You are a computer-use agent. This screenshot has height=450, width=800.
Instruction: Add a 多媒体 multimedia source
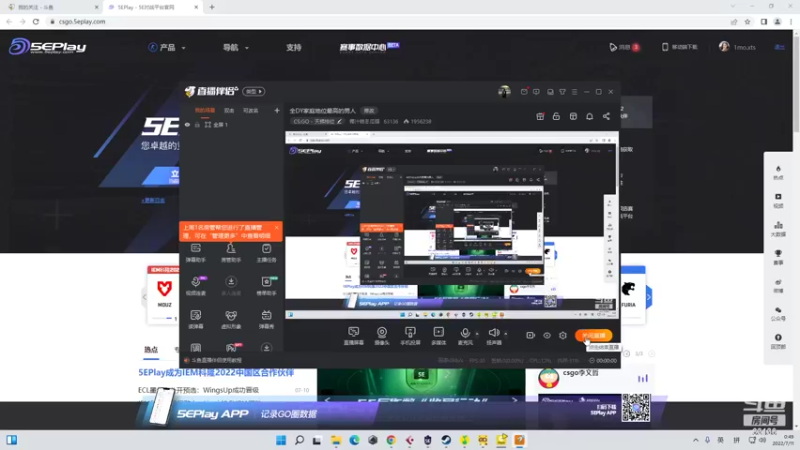click(438, 336)
